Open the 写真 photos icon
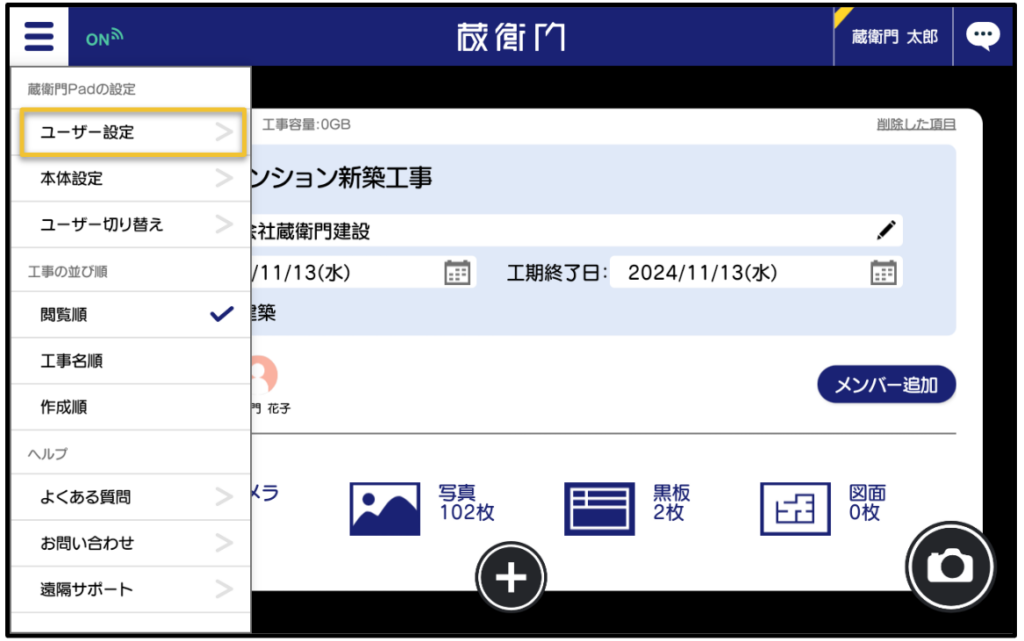1024x641 pixels. pyautogui.click(x=384, y=508)
